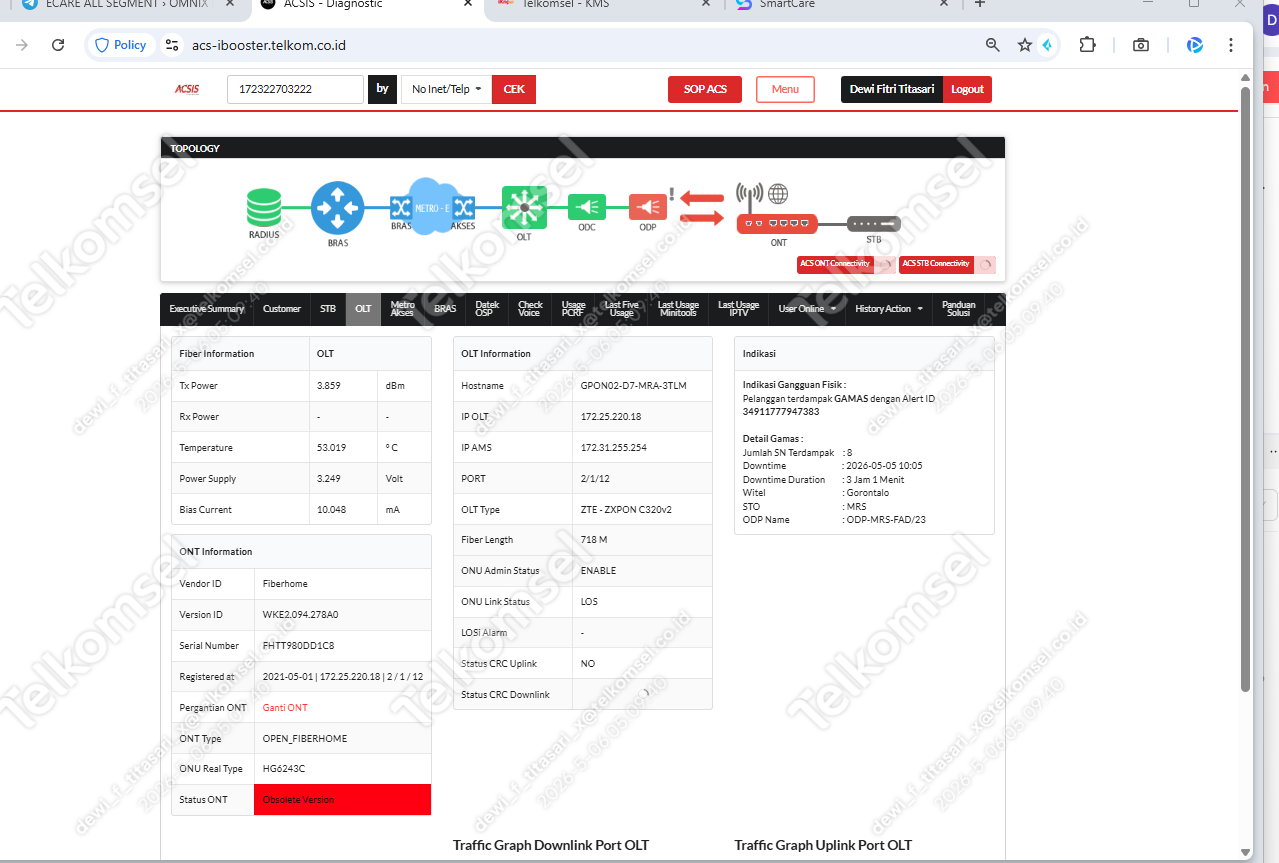The width and height of the screenshot is (1279, 863).
Task: Click the METRO-E cloud icon
Action: coord(432,207)
